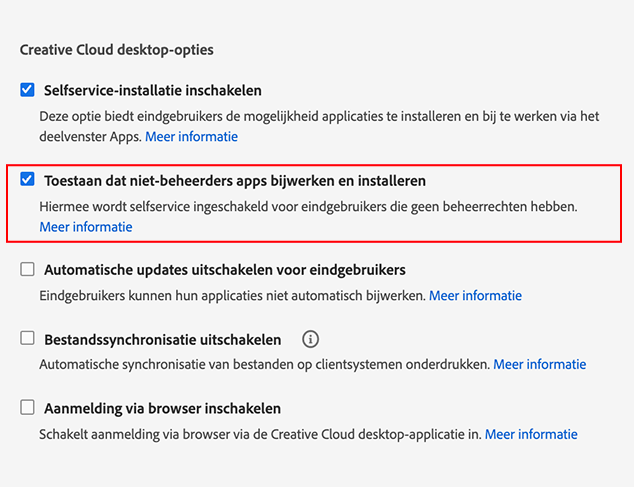Enable the Automatische updates uitschakelen checkbox
The width and height of the screenshot is (634, 487).
[x=28, y=270]
